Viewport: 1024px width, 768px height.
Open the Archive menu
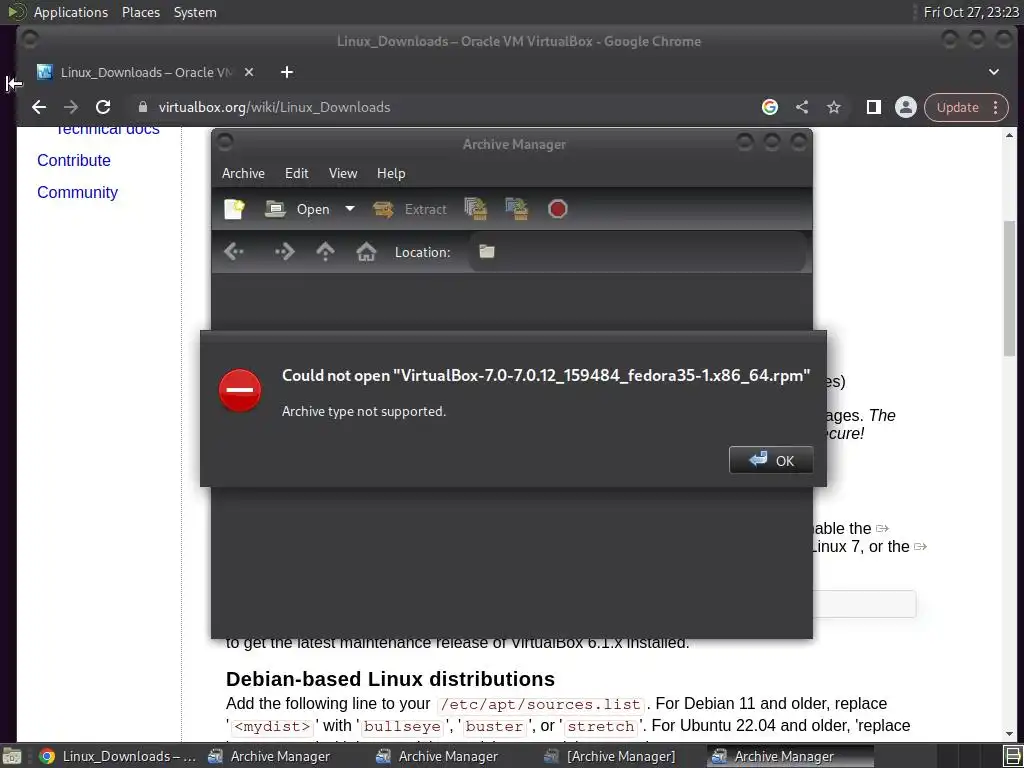[x=243, y=173]
